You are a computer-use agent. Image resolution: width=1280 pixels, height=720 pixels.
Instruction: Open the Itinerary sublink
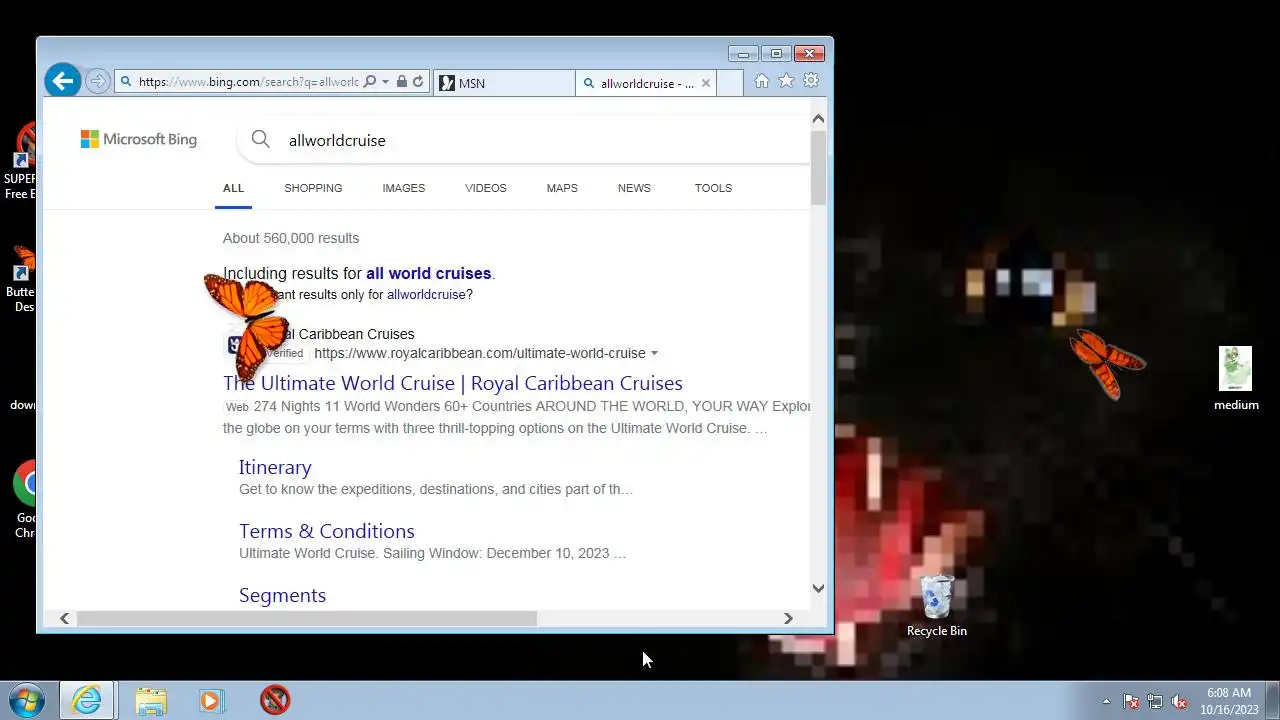(275, 467)
